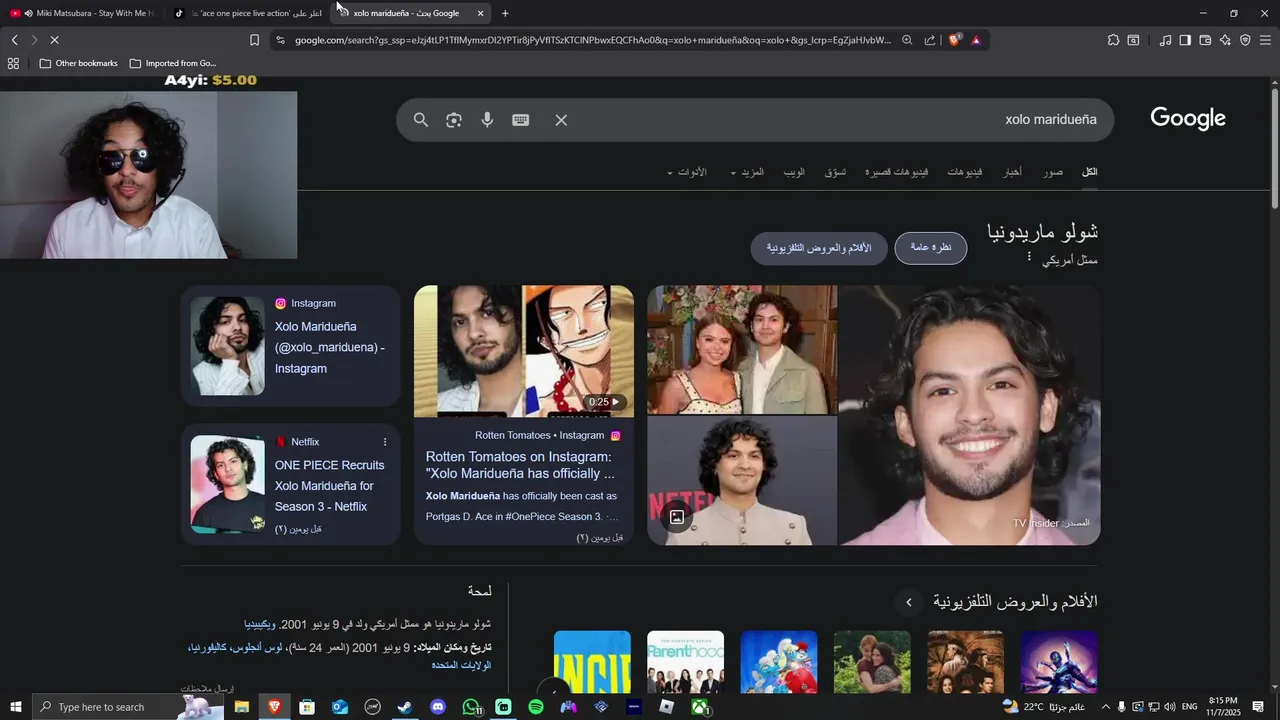Viewport: 1280px width, 720px height.
Task: Open the large smiling portrait image
Action: [x=969, y=415]
